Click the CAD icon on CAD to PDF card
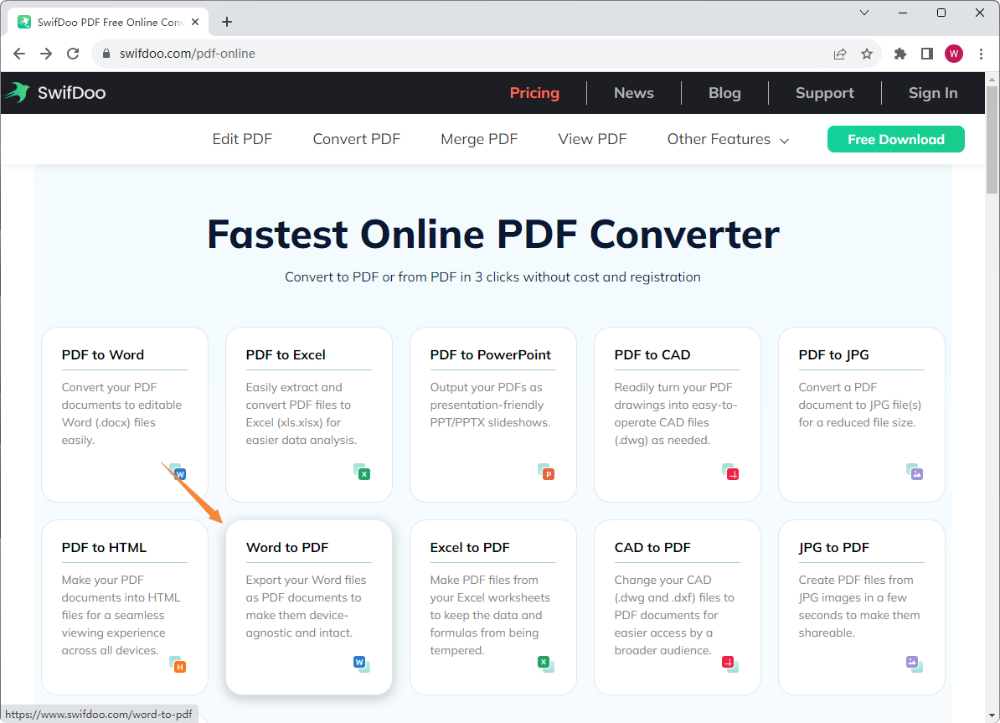1000x723 pixels. tap(730, 664)
